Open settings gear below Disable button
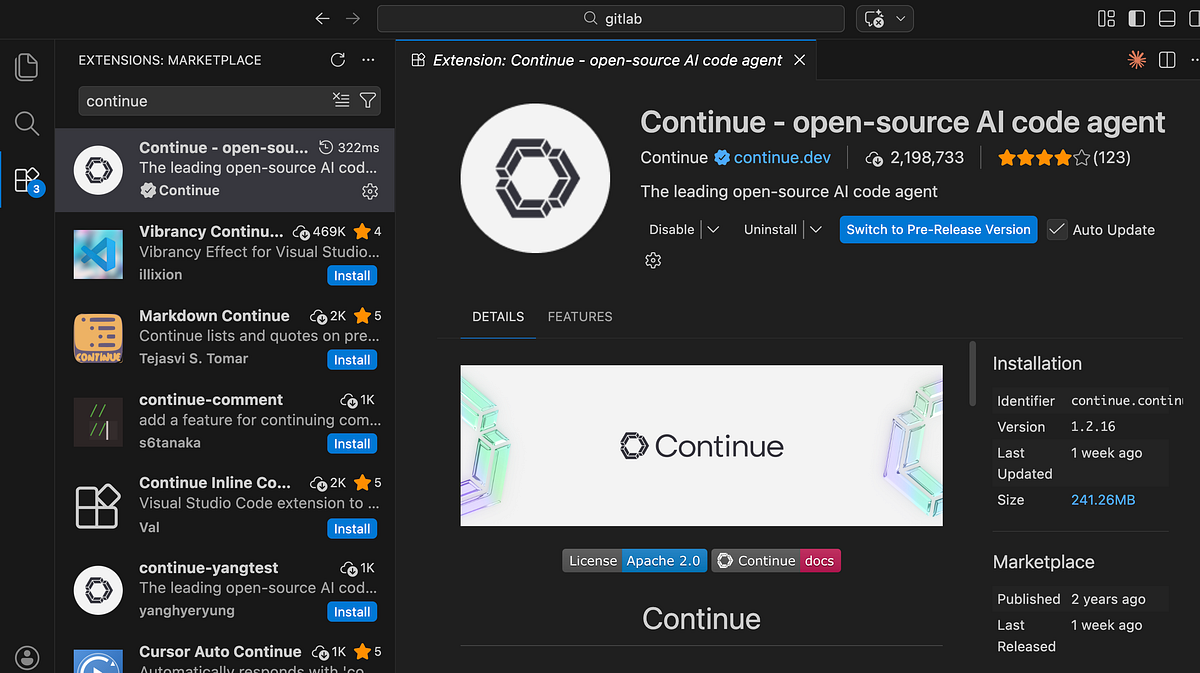 (653, 260)
